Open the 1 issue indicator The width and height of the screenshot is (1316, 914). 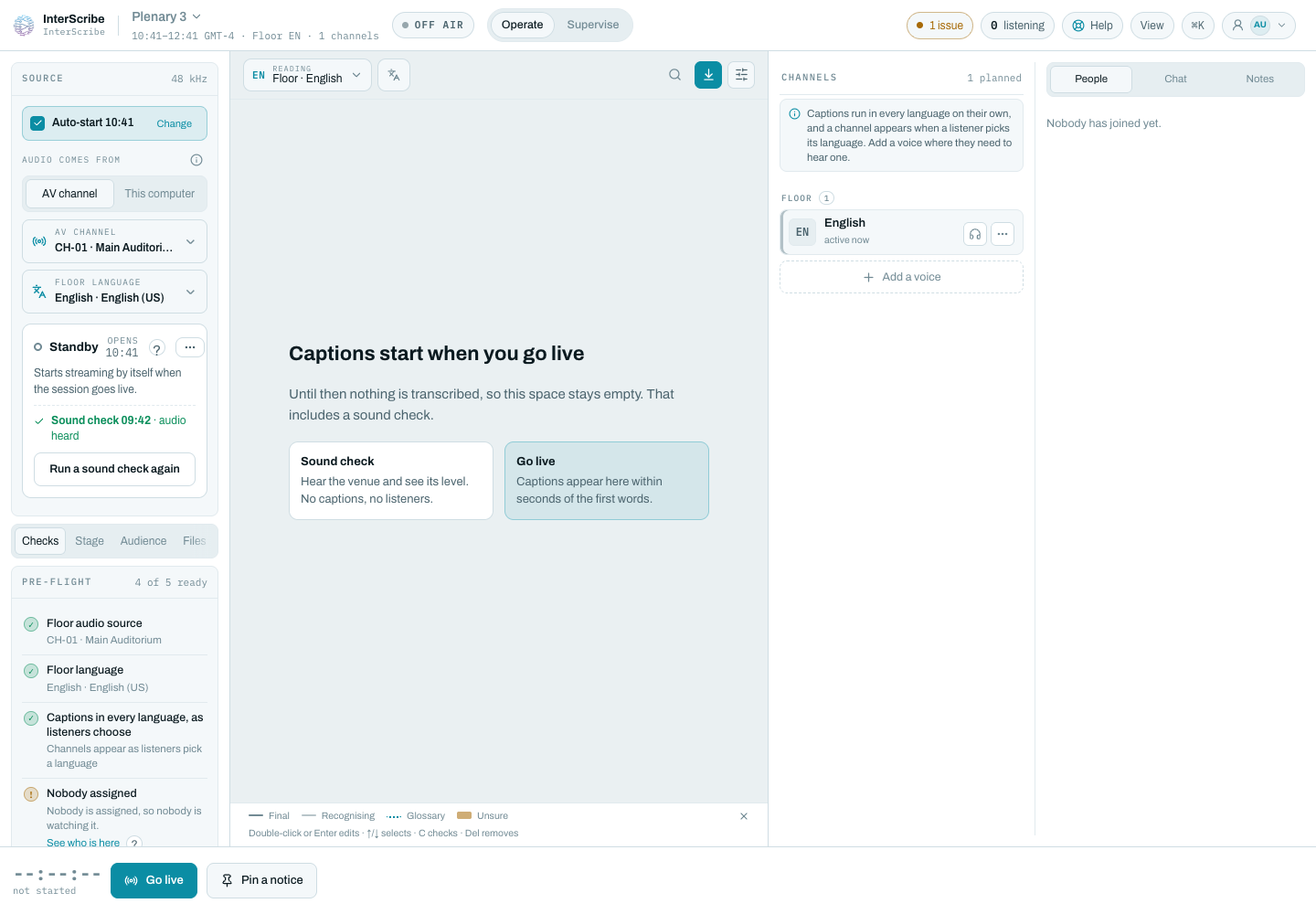coord(939,26)
